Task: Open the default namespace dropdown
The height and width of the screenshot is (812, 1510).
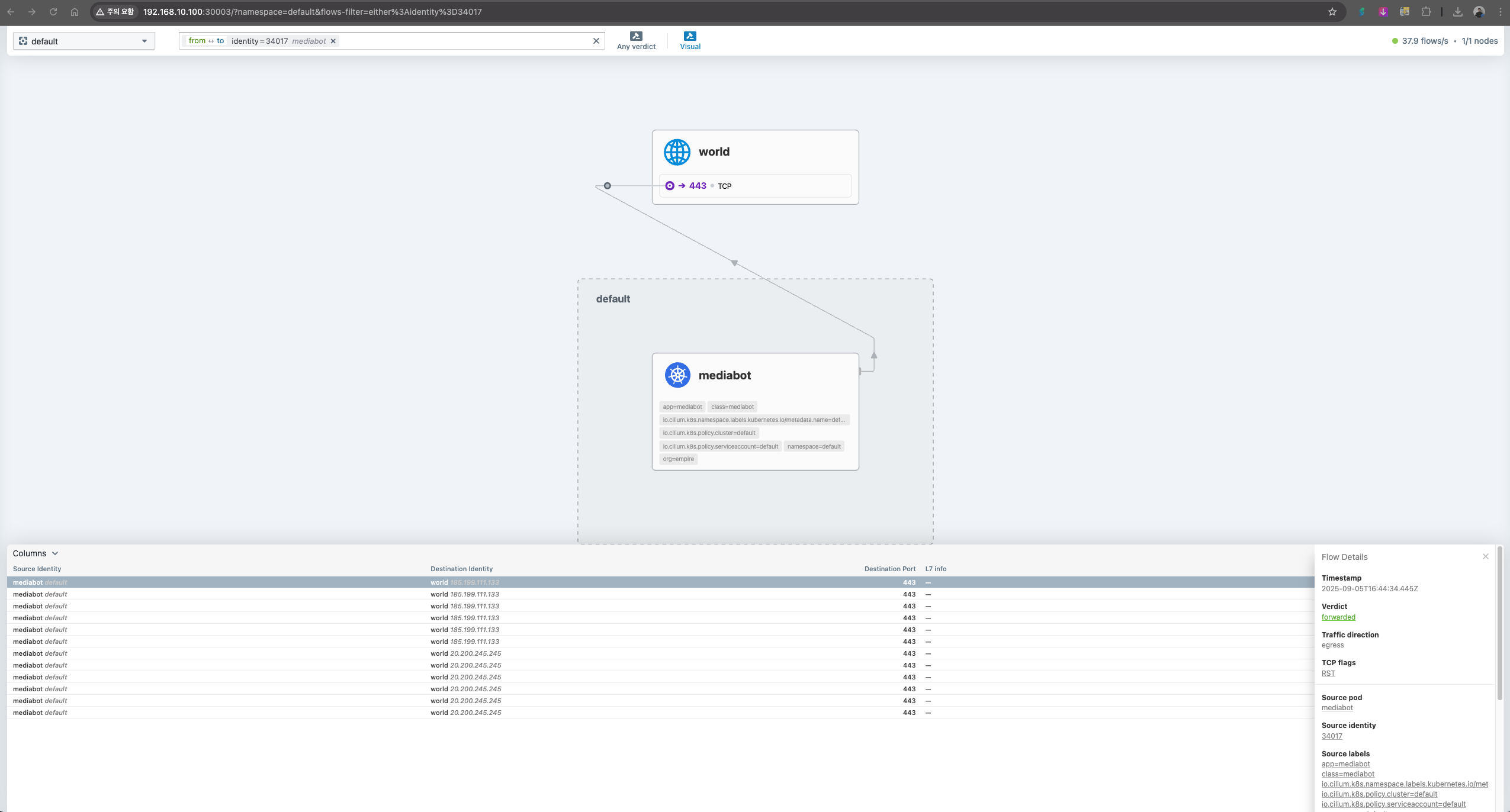Action: 83,41
